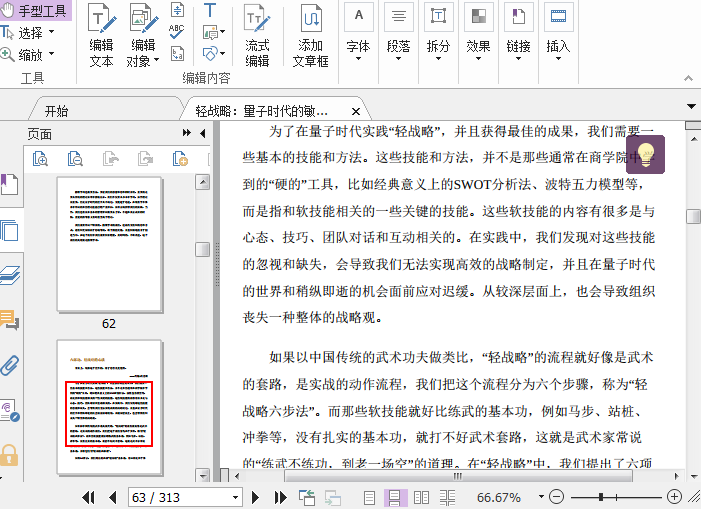Click the next view icon
The image size is (701, 509).
click(x=333, y=497)
